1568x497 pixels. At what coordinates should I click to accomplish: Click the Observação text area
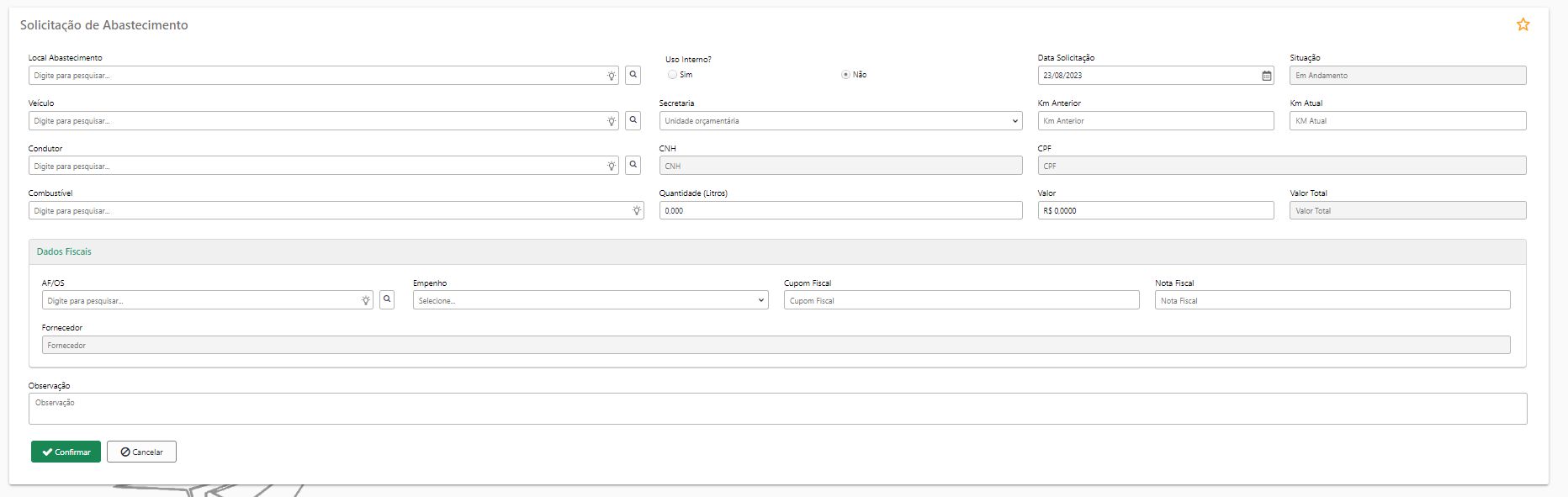[777, 409]
